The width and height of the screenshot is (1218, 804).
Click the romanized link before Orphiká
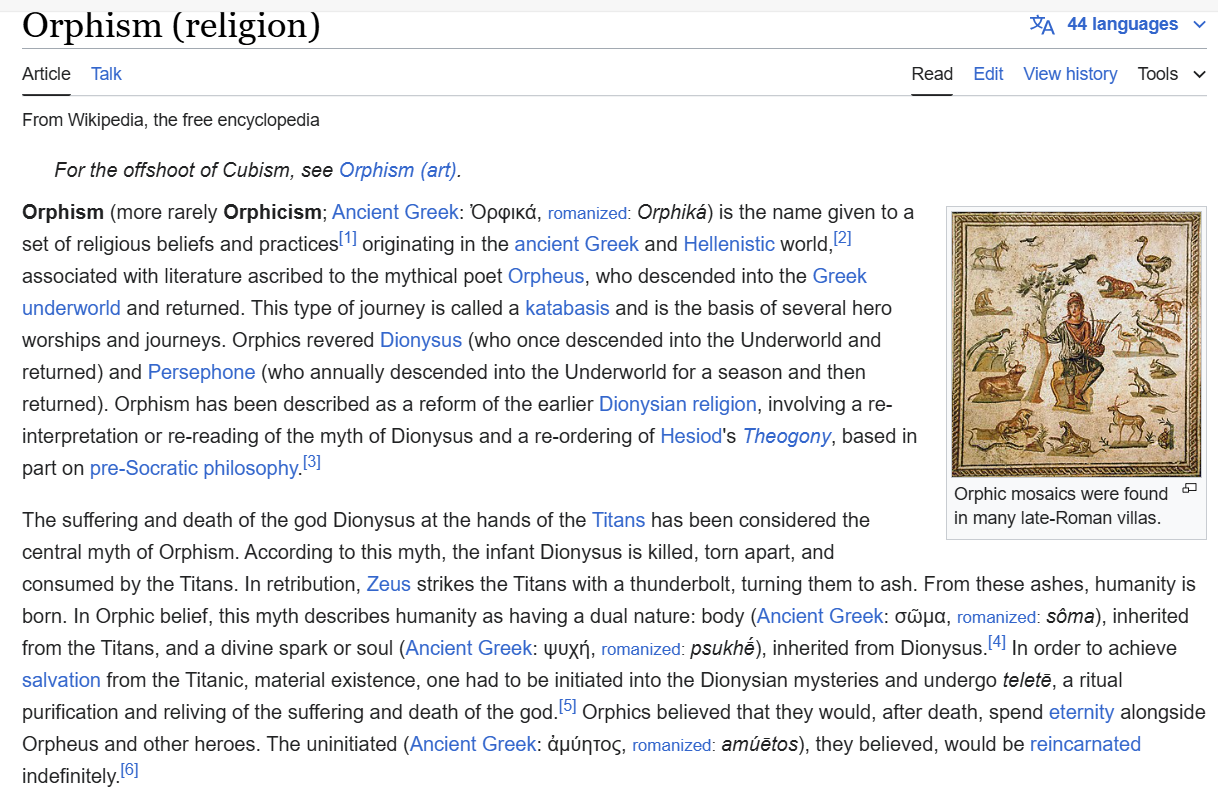tap(588, 213)
